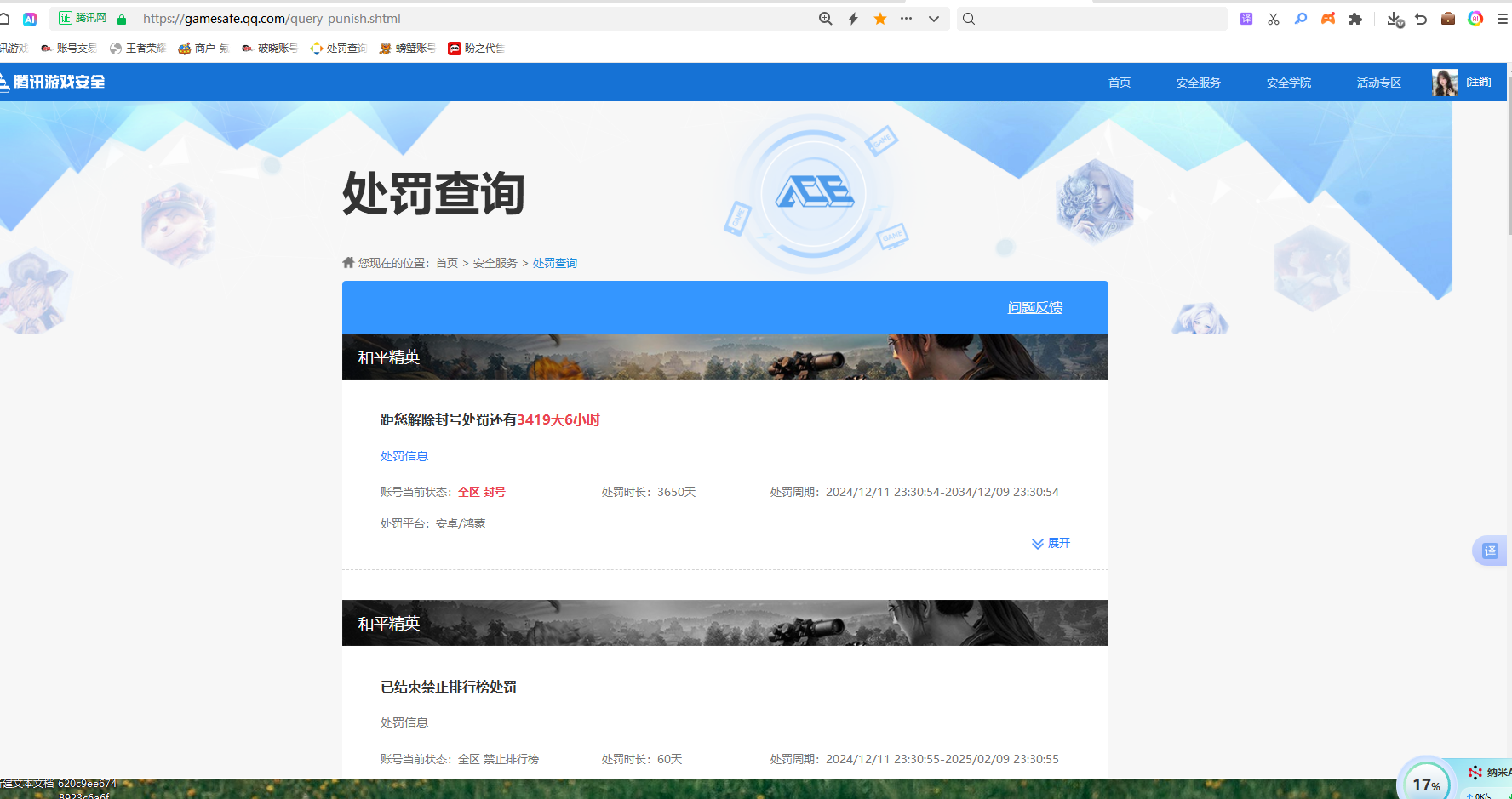Click the home icon in breadcrumb
Screen dimensions: 1512x799
point(348,263)
